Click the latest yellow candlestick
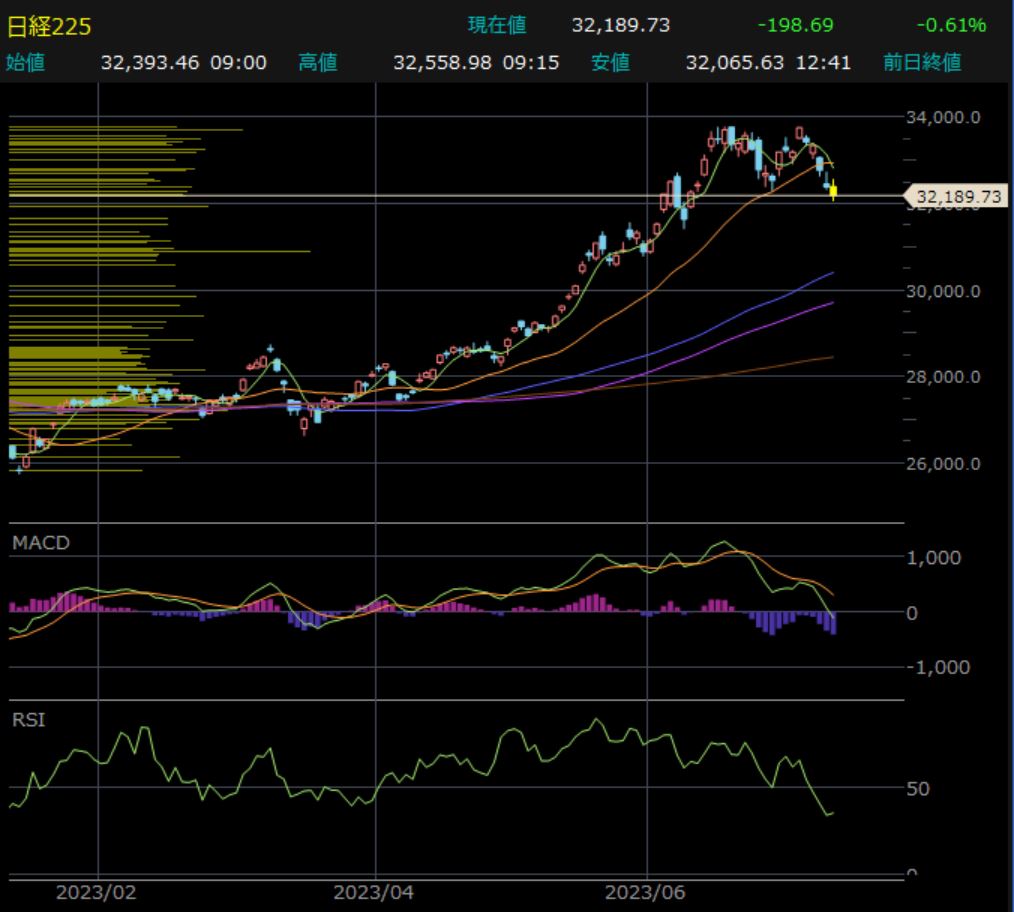Viewport: 1014px width, 912px height. point(833,189)
